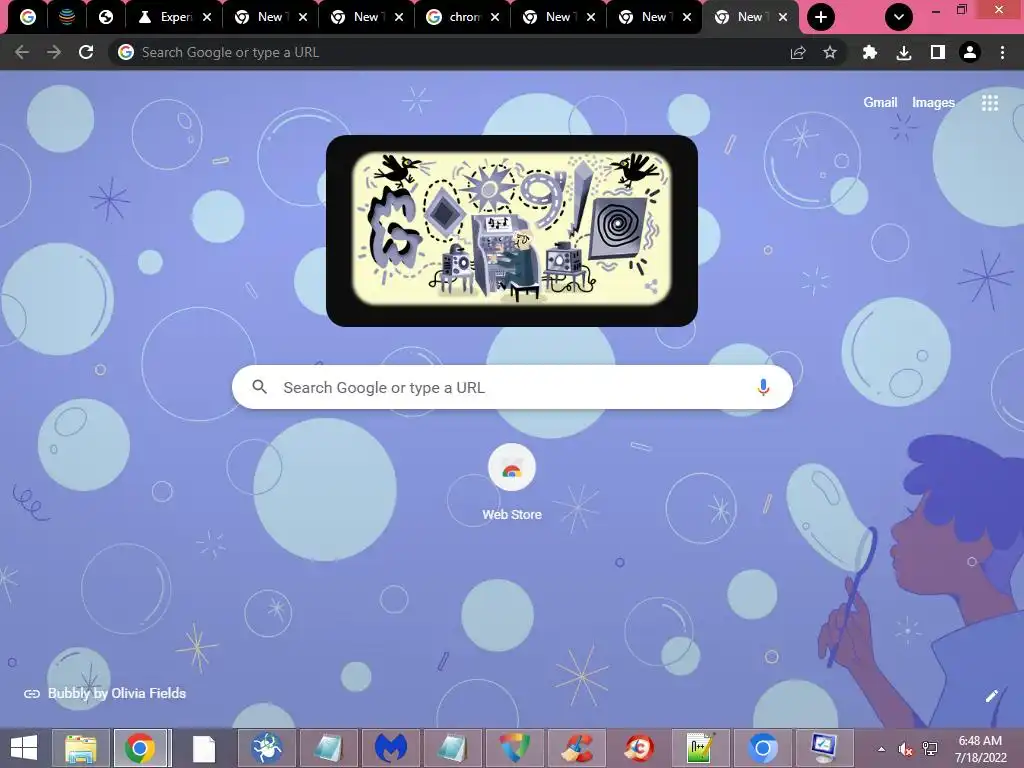Open Notepad++ from the taskbar
Screen dimensions: 1024x768
click(701, 748)
